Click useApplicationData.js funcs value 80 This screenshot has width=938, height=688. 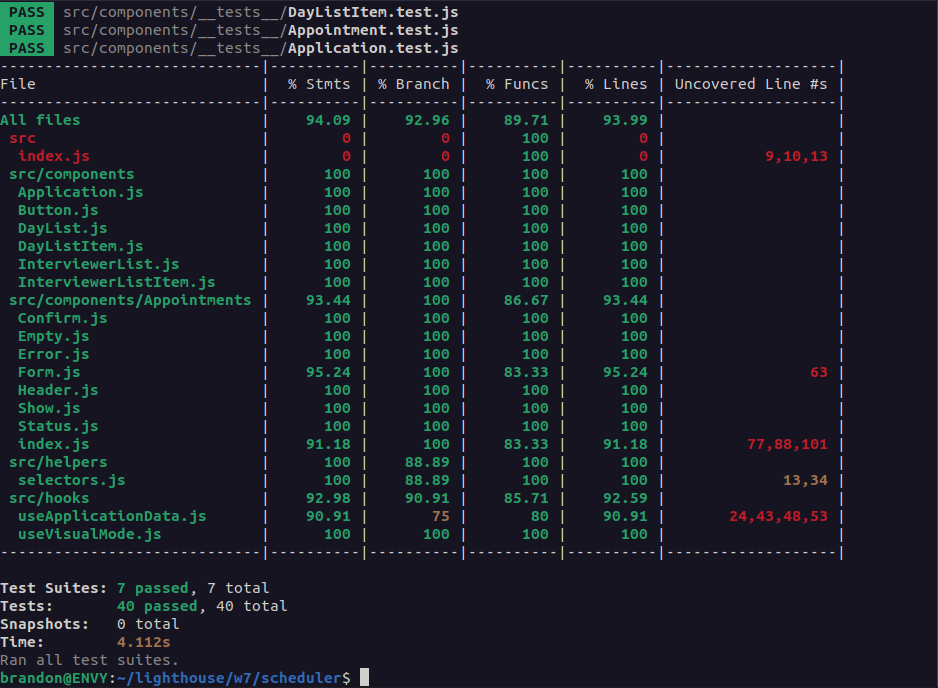tap(540, 516)
